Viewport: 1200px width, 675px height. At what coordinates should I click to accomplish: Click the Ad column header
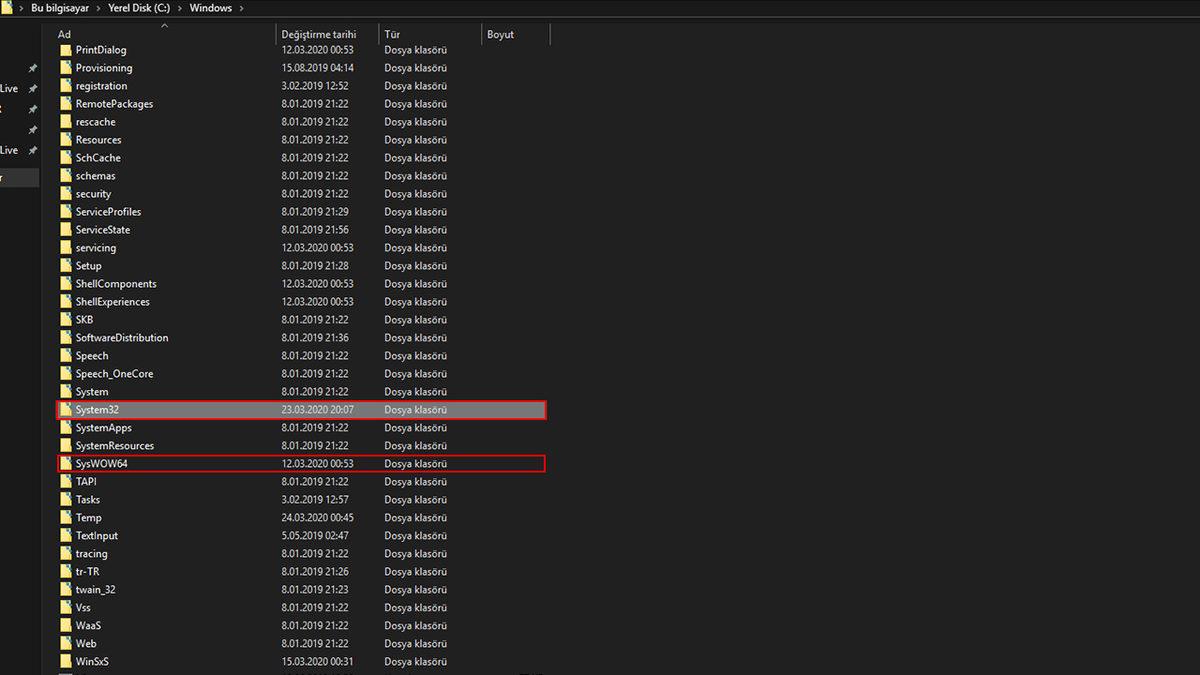(64, 34)
